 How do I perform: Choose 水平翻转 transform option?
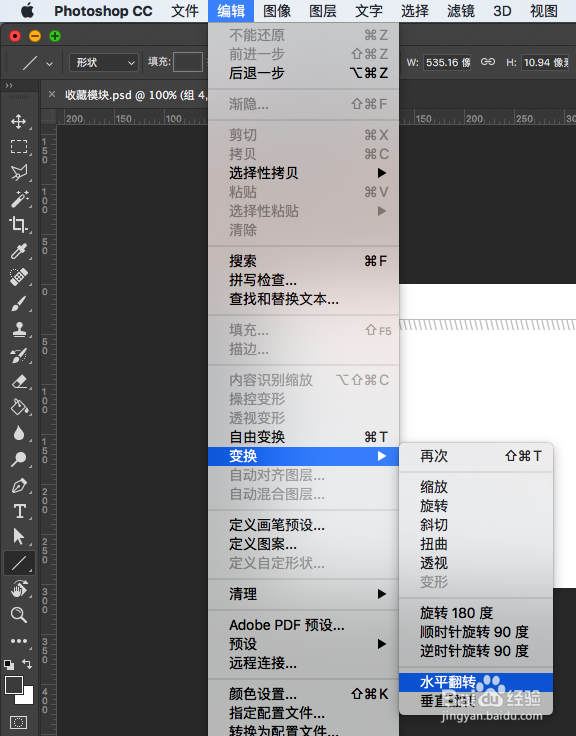[x=476, y=682]
